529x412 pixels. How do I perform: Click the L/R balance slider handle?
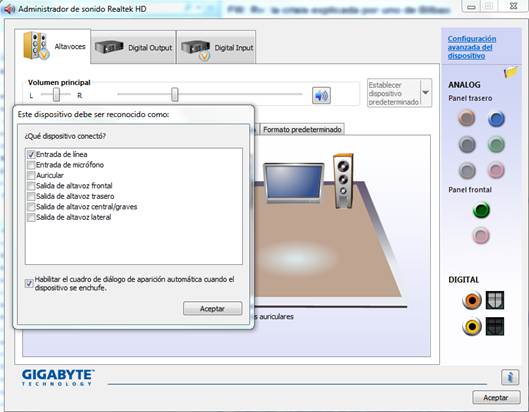pos(56,95)
